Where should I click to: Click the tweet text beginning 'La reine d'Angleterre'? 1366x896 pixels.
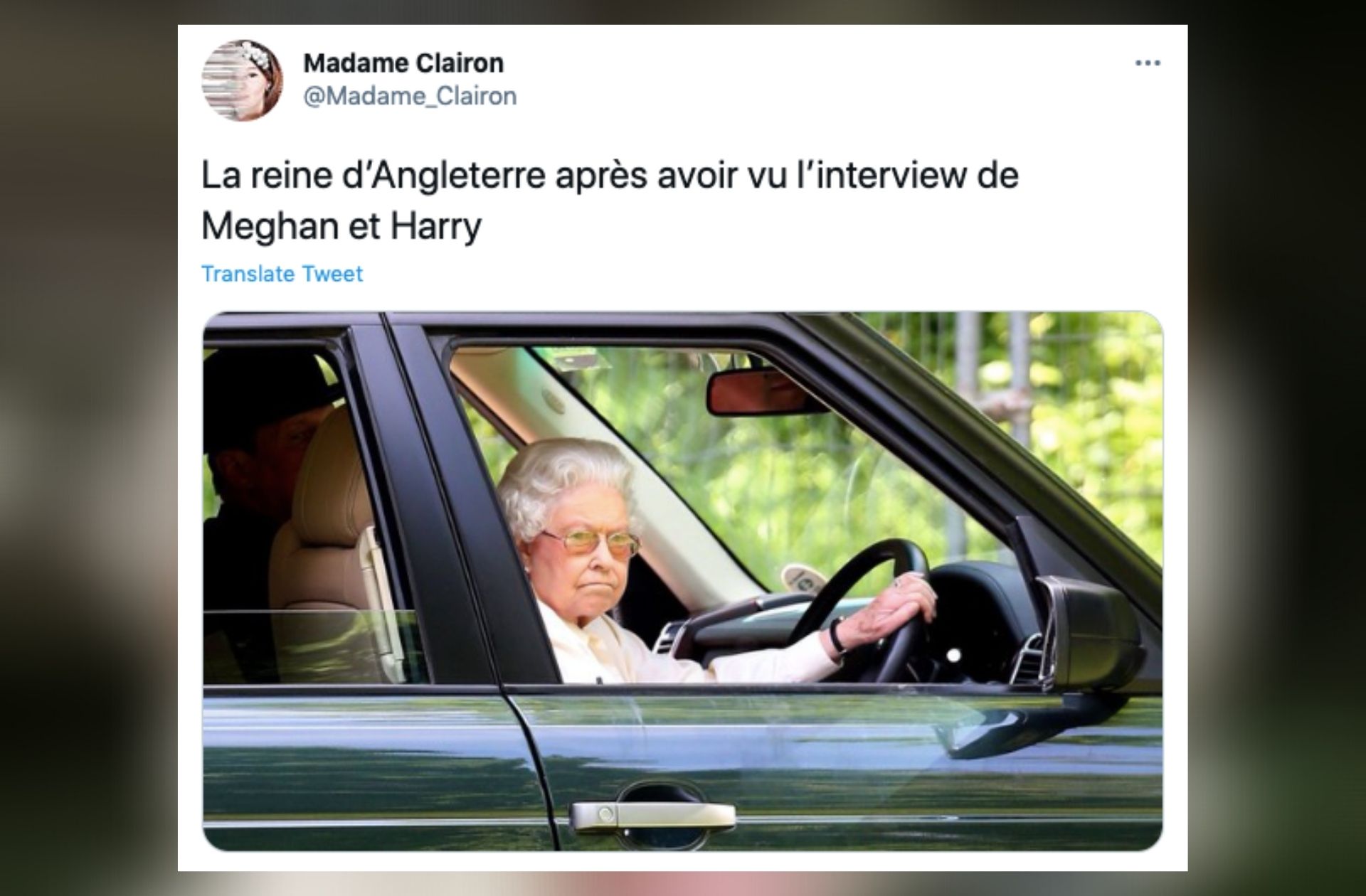coord(610,201)
